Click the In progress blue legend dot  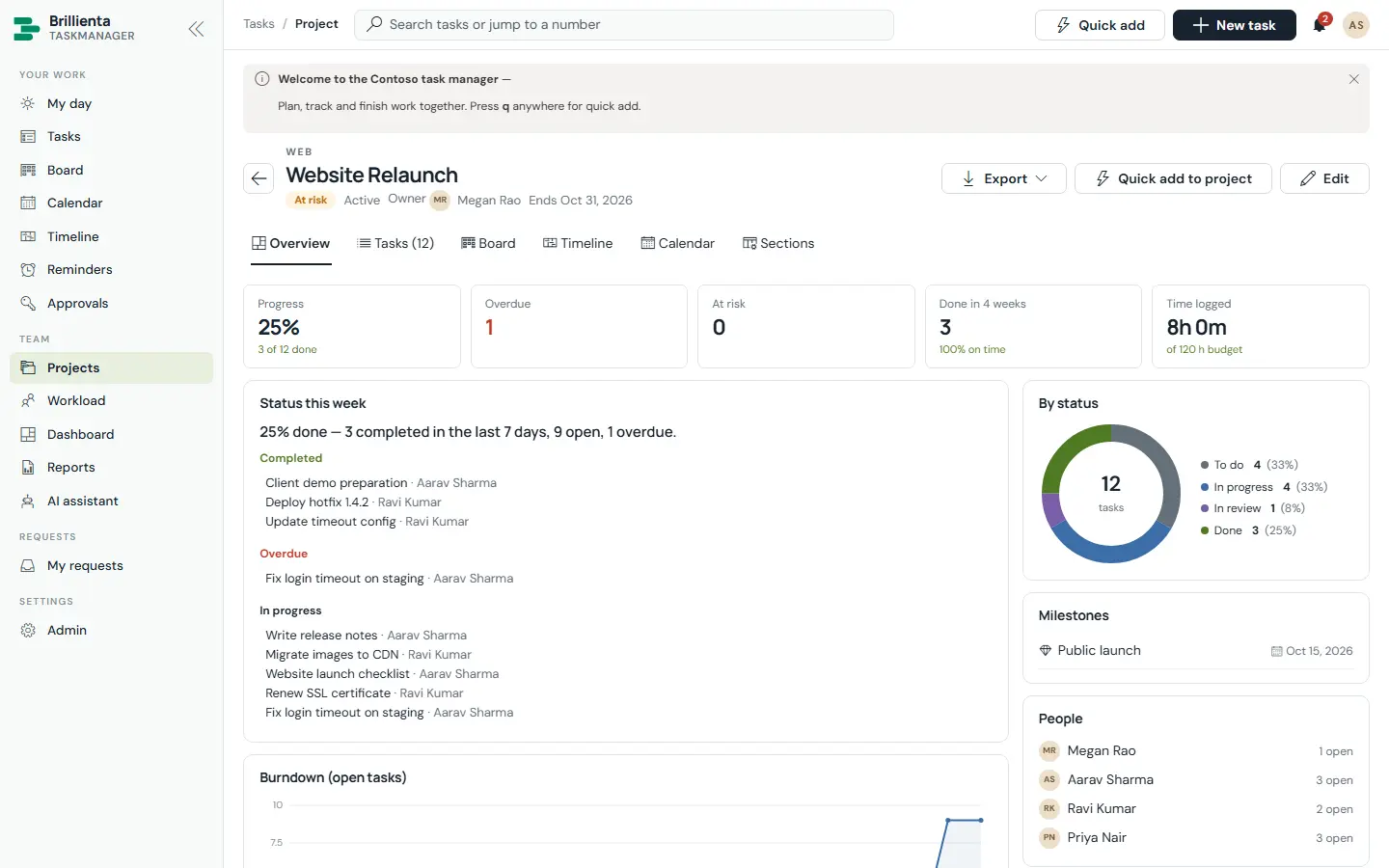point(1205,487)
